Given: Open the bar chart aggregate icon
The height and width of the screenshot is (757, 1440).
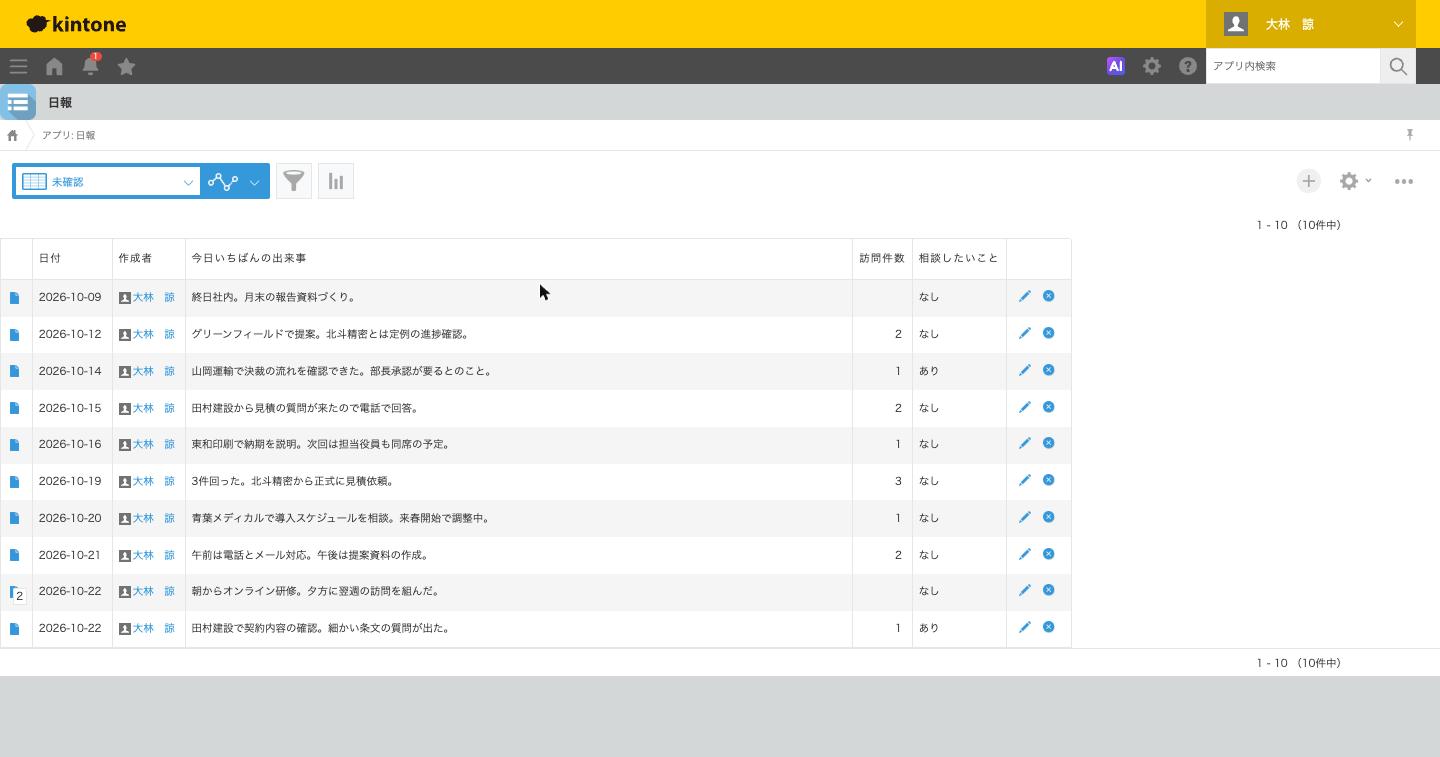Looking at the screenshot, I should point(336,181).
